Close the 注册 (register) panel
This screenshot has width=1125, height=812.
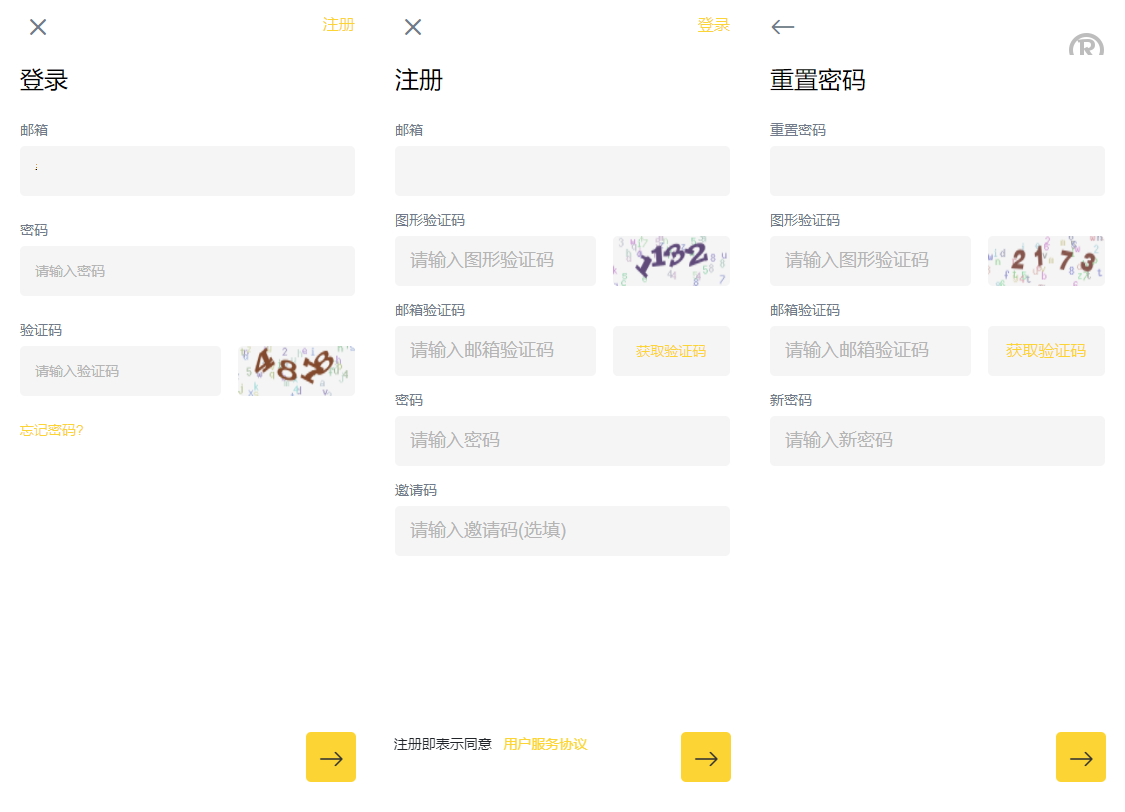tap(413, 27)
